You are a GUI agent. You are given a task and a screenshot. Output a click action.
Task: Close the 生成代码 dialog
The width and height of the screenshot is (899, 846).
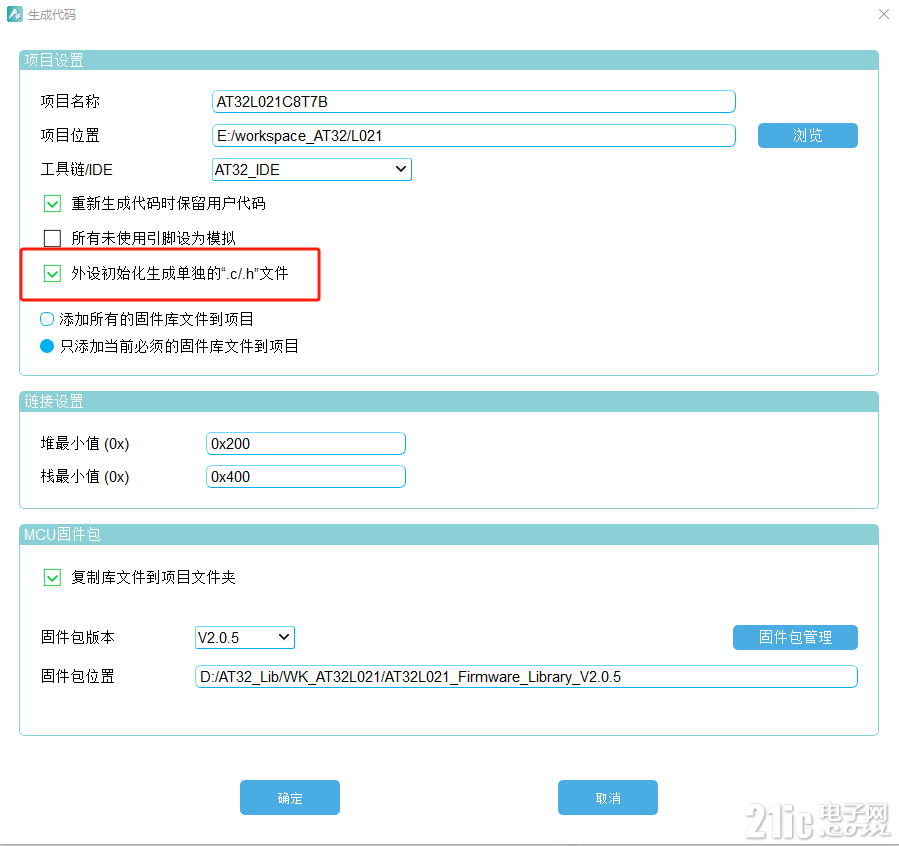[884, 14]
